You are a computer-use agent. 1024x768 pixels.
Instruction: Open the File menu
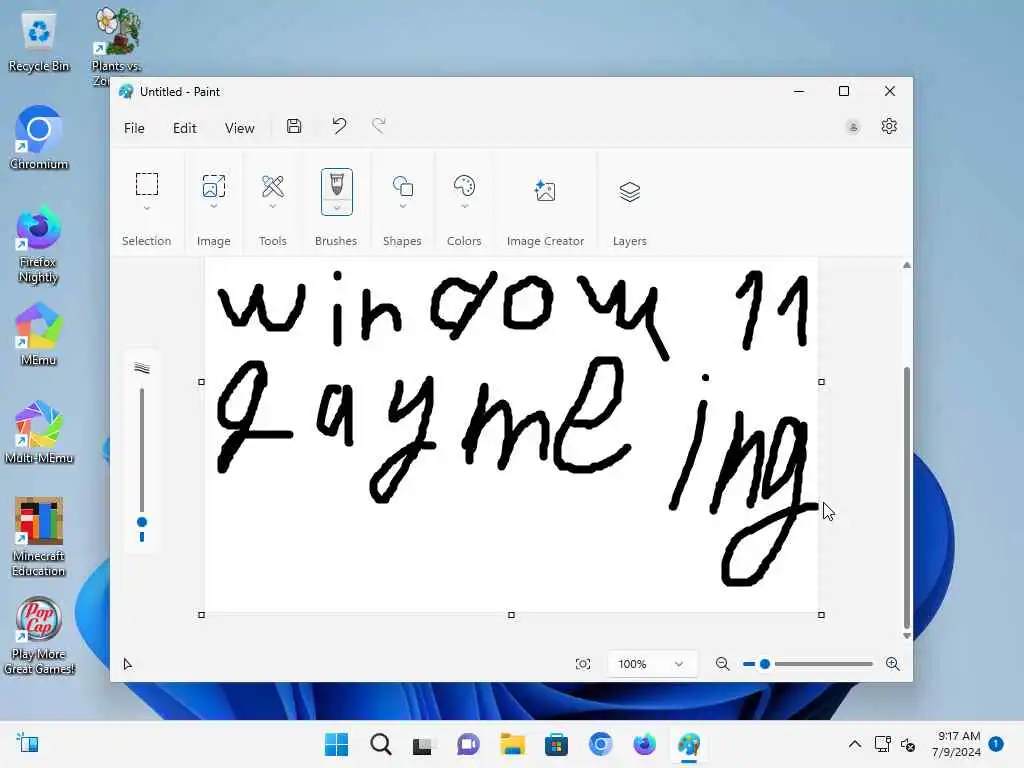coord(134,128)
